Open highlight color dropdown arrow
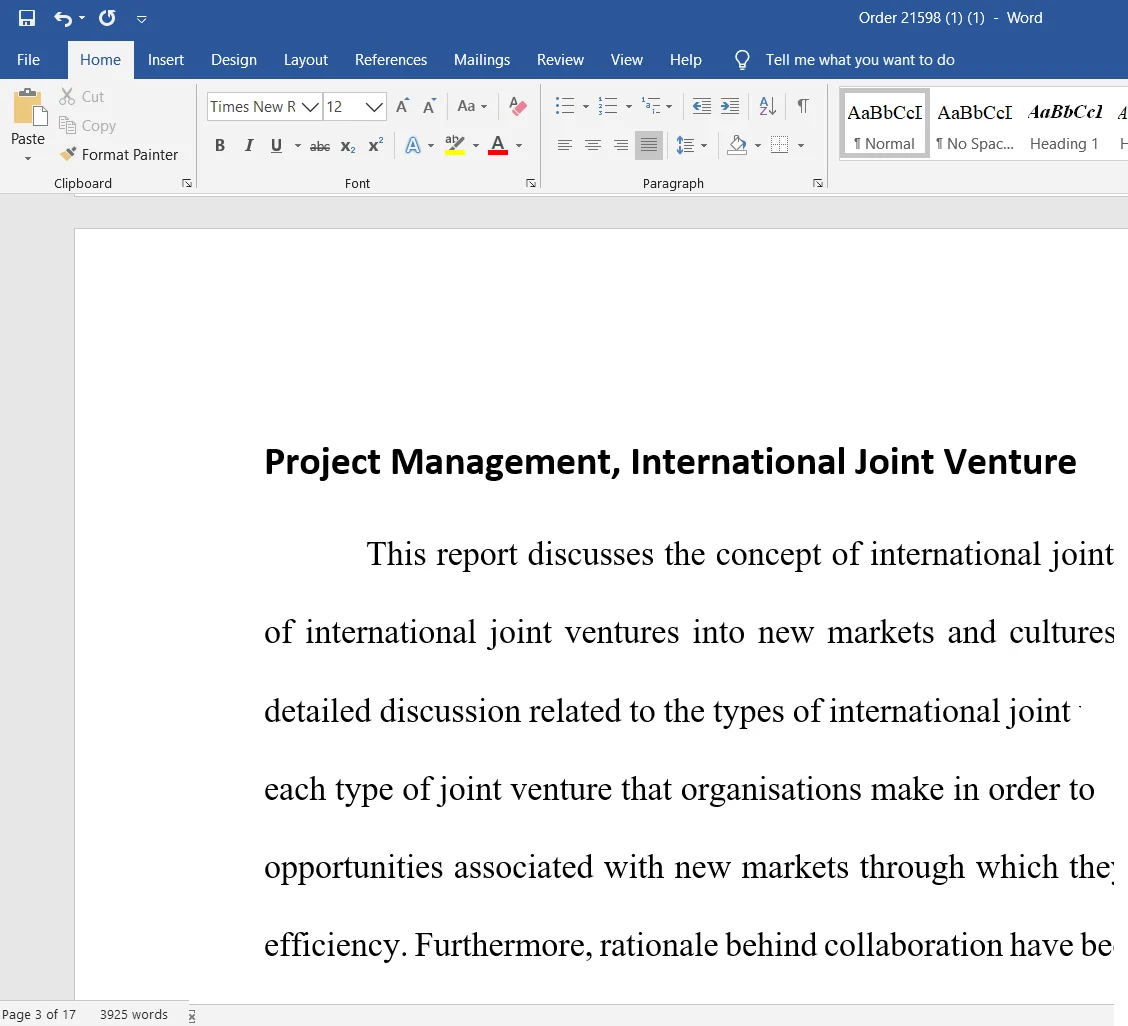The image size is (1128, 1026). coord(476,146)
